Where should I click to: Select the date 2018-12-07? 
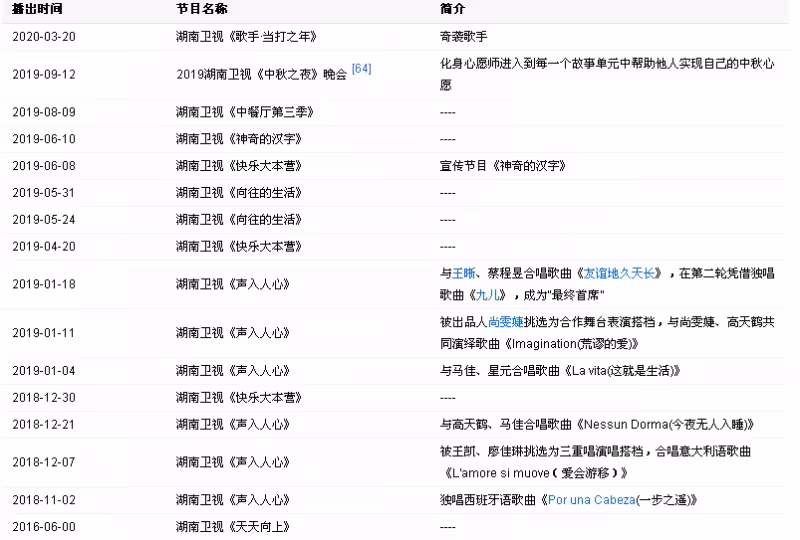[44, 462]
